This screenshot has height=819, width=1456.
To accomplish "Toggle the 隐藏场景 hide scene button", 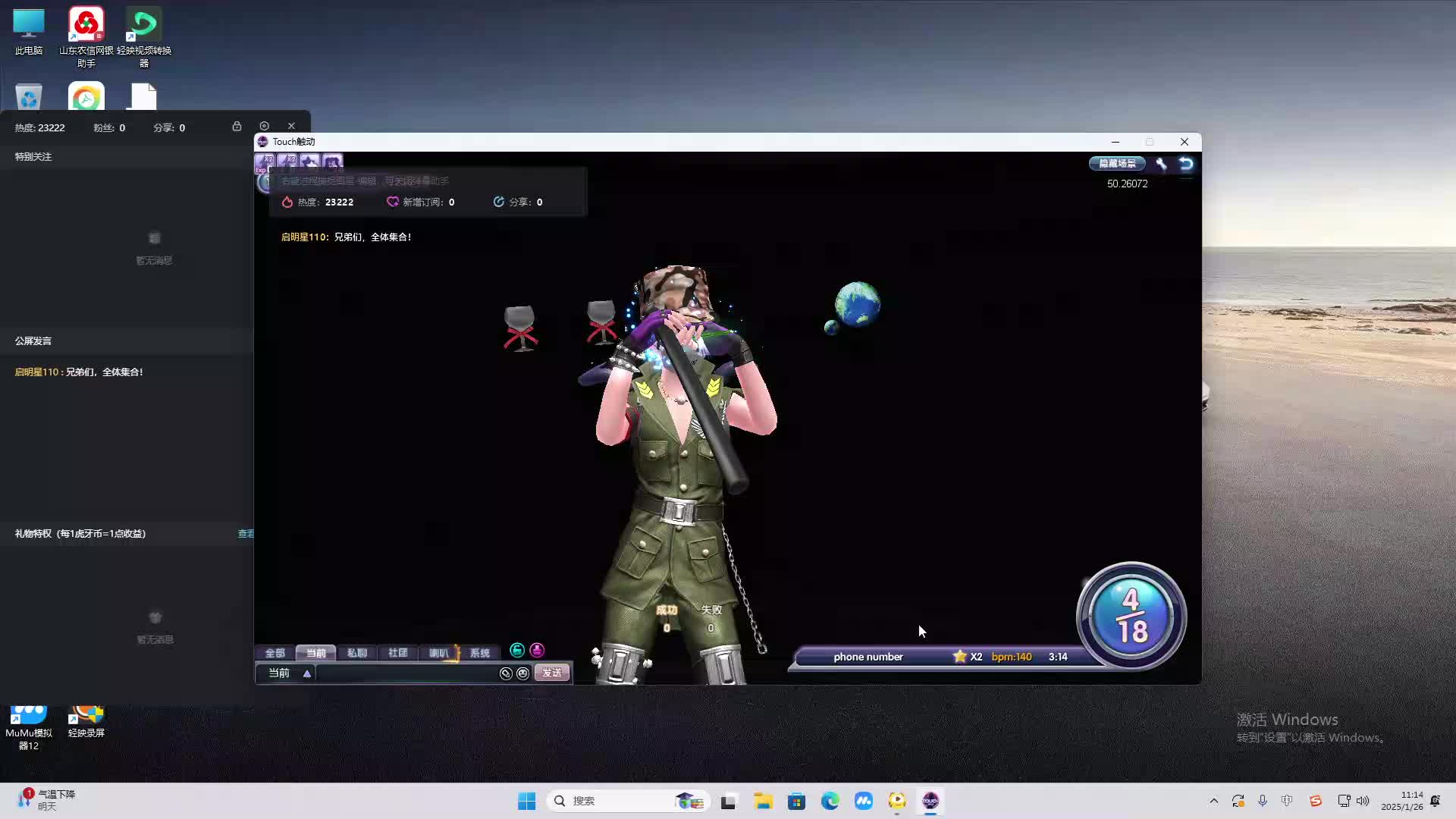I will 1117,164.
